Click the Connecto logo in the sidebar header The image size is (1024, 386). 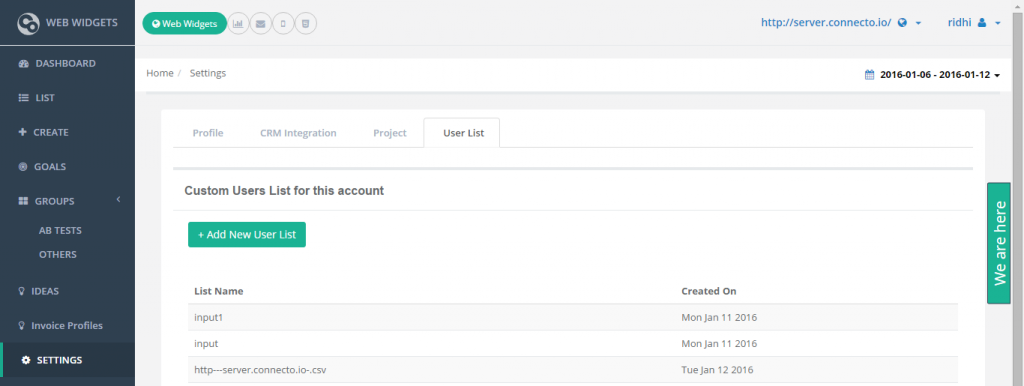coord(28,23)
